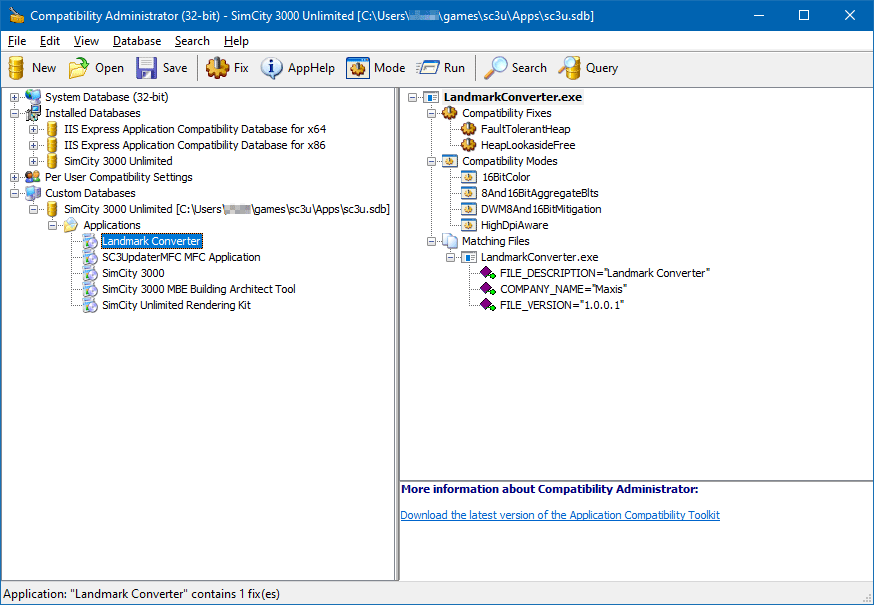Click the Per User Compatibility Settings icon

pos(33,177)
